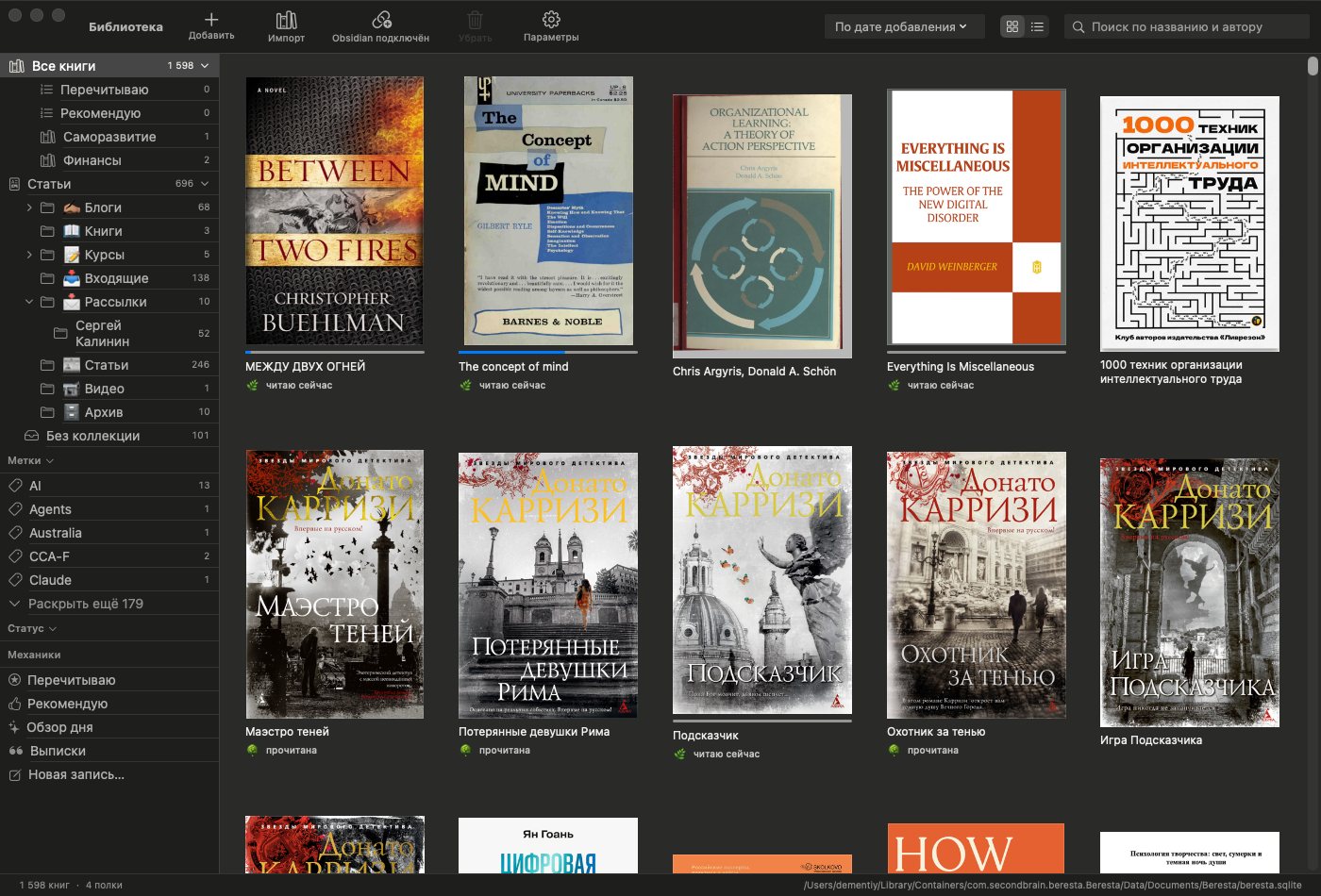Screen dimensions: 1321x896
Task: Expand the Курсы folder arrow
Action: pos(29,255)
